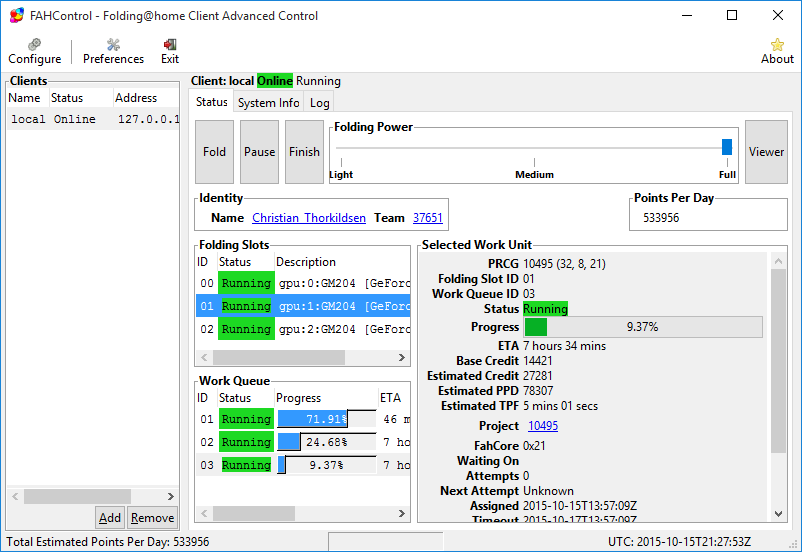
Task: Open the Configure toolbar icon
Action: 34,51
